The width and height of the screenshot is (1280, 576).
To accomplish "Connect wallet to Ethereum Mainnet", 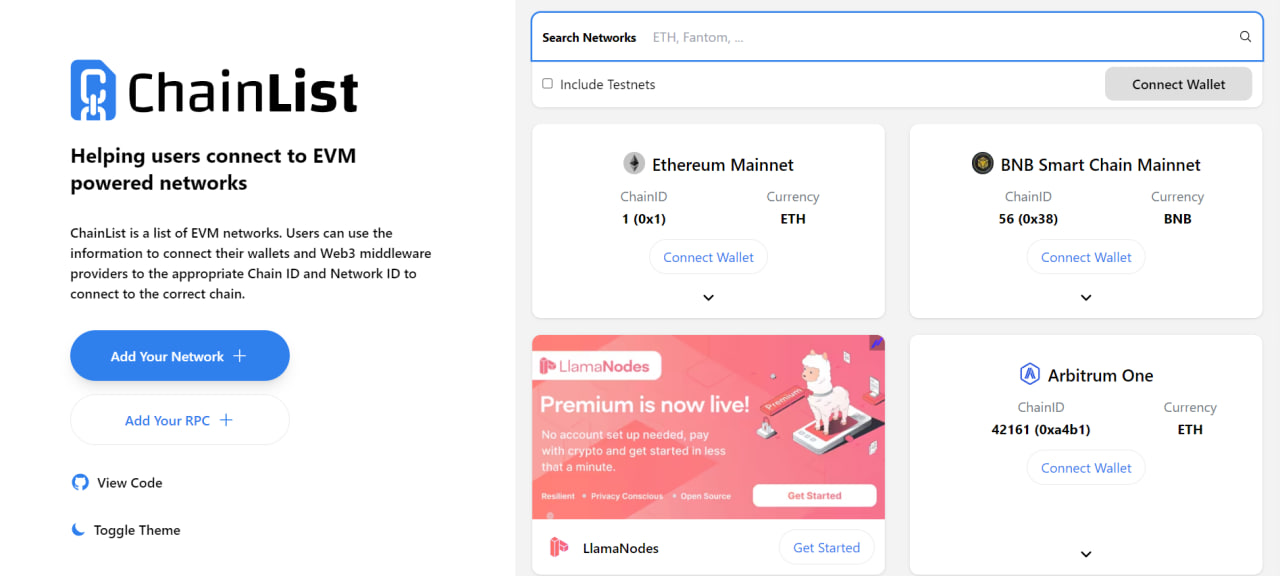I will 708,257.
